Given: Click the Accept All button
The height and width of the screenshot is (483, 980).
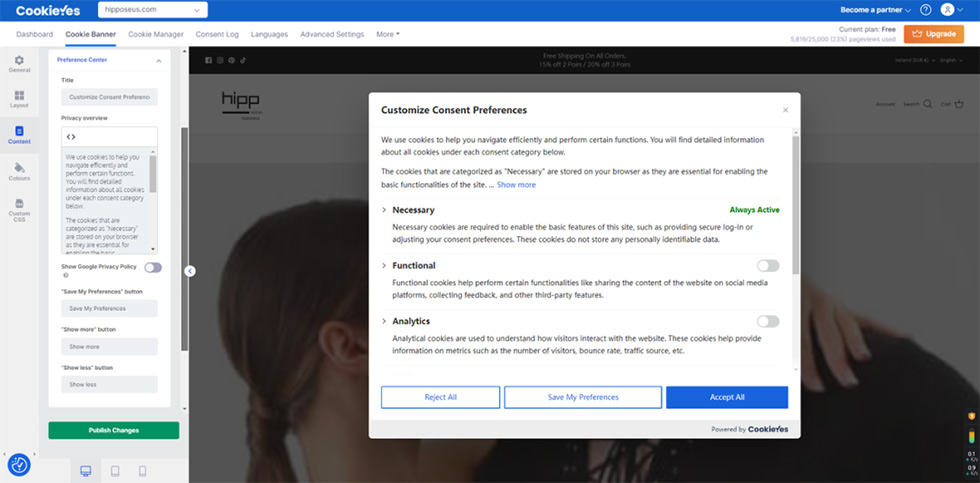Looking at the screenshot, I should 726,397.
